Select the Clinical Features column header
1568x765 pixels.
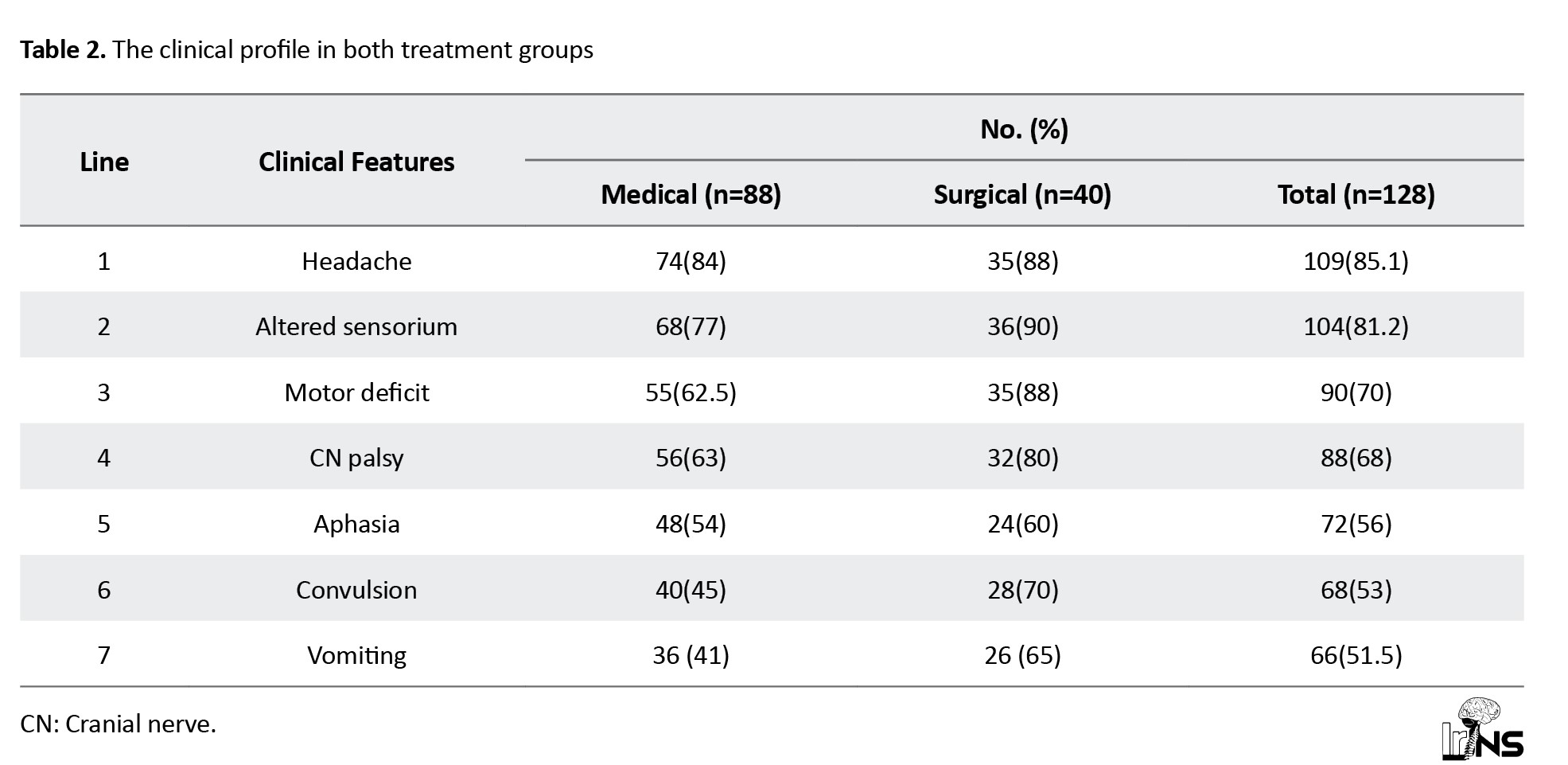356,162
